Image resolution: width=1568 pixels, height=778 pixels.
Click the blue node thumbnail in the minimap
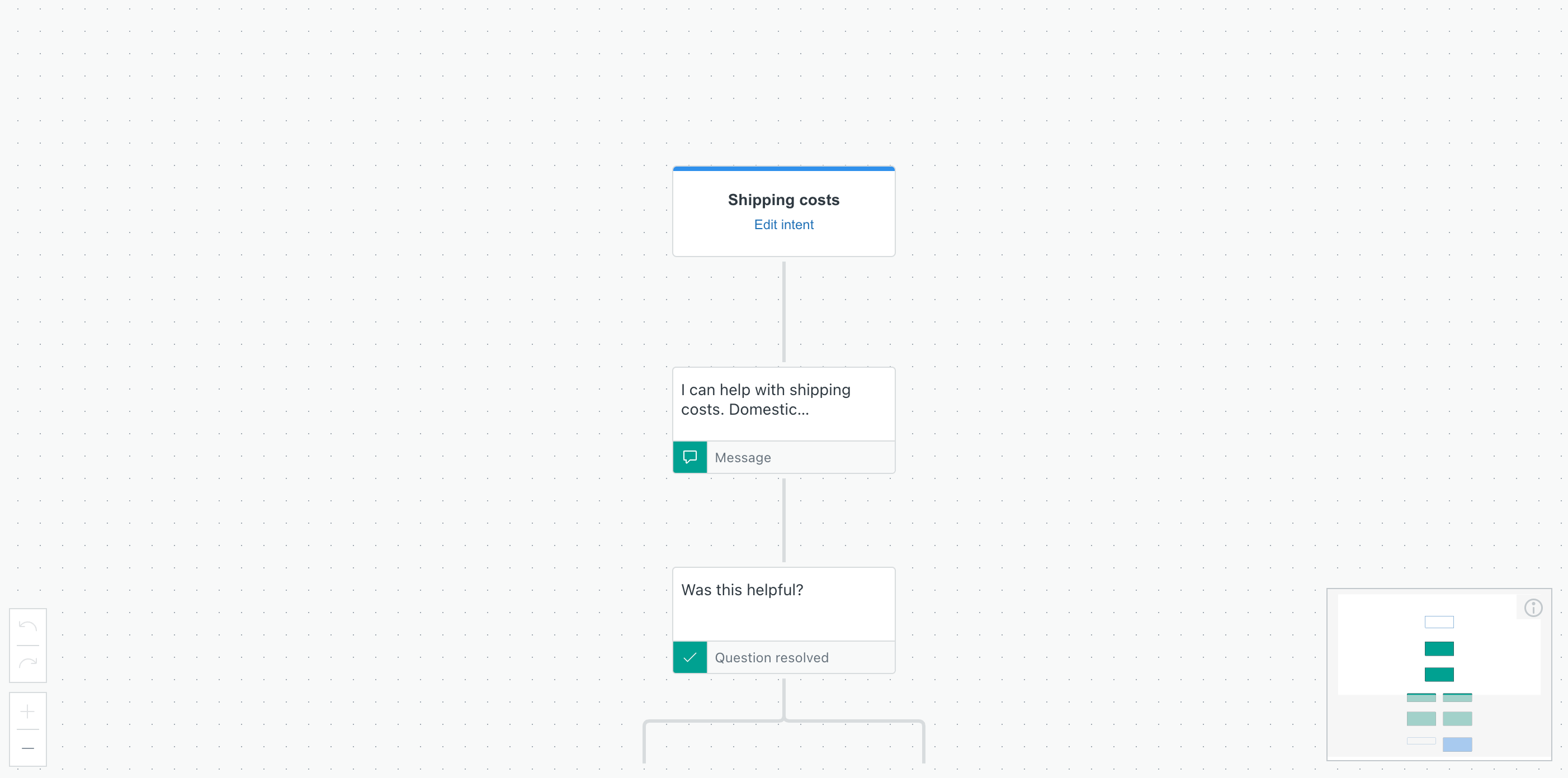[1458, 744]
